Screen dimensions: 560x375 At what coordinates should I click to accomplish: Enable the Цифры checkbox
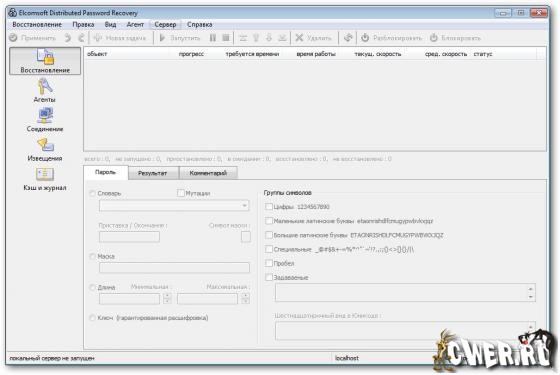tap(269, 207)
